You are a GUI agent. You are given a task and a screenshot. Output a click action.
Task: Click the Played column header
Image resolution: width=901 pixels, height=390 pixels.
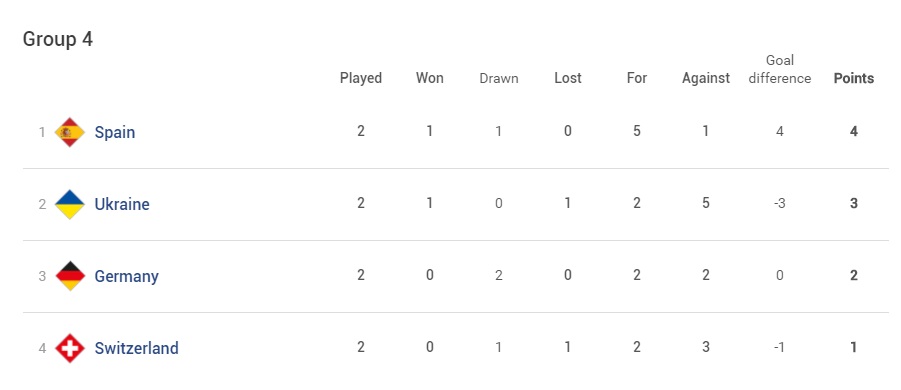point(361,78)
